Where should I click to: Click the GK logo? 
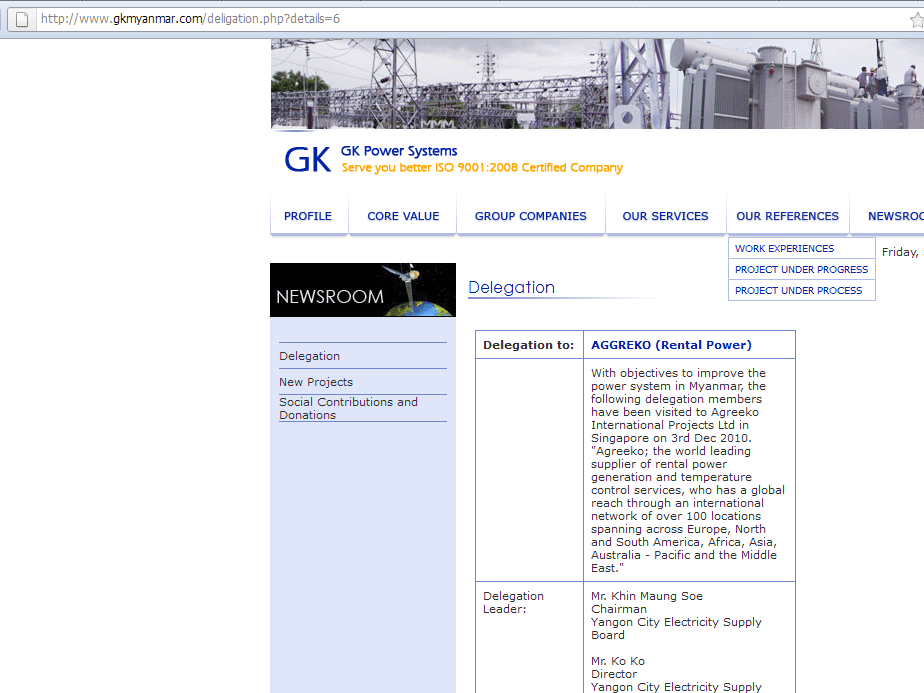pos(307,160)
